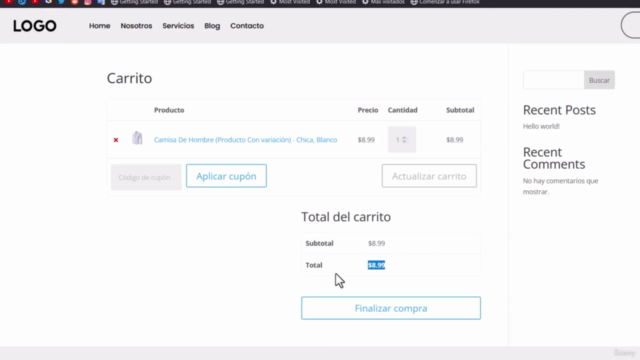Open the 'Hello world!' recent post
640x360 pixels.
541,126
